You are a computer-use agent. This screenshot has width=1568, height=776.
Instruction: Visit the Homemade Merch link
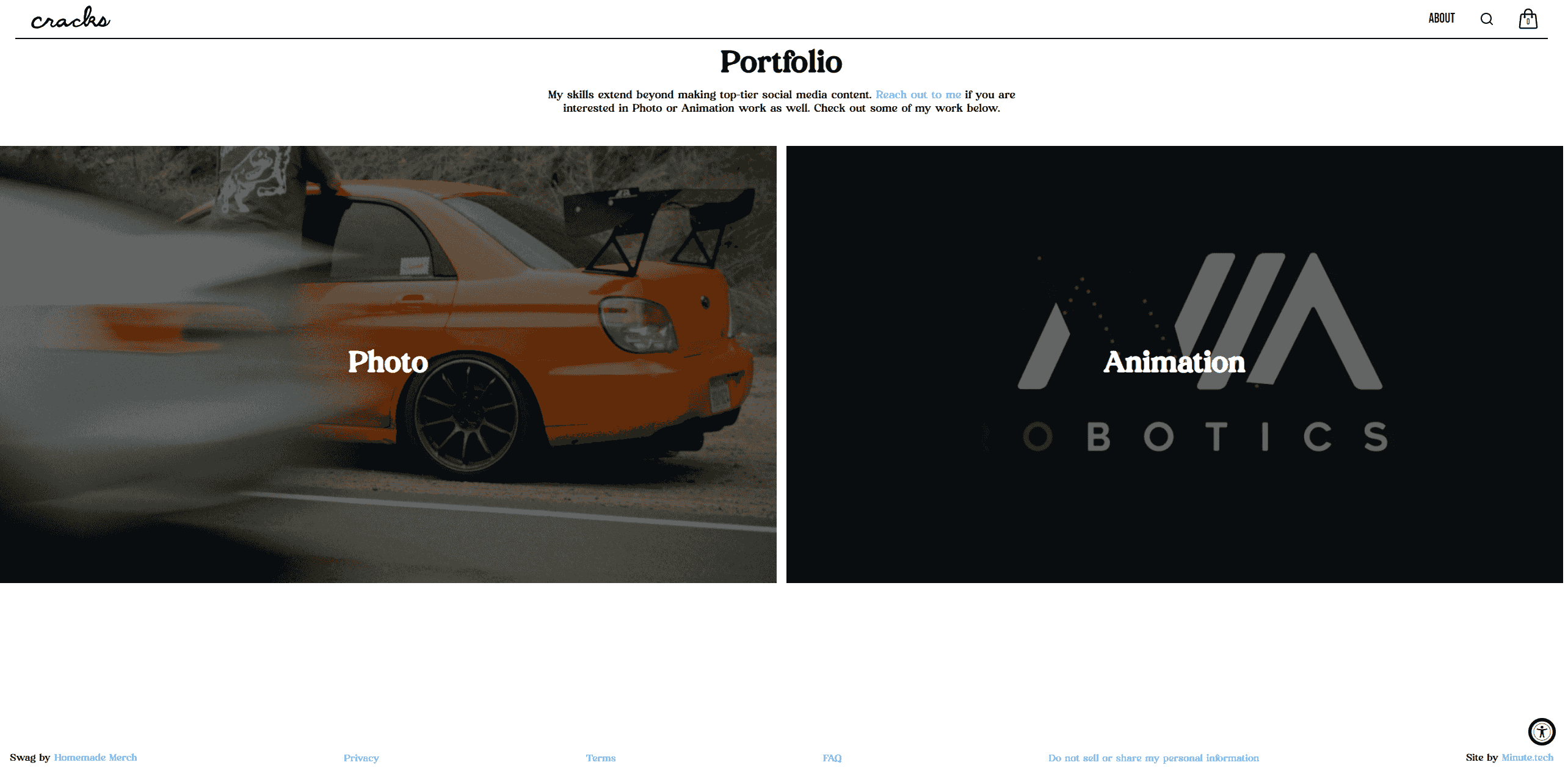coord(95,758)
